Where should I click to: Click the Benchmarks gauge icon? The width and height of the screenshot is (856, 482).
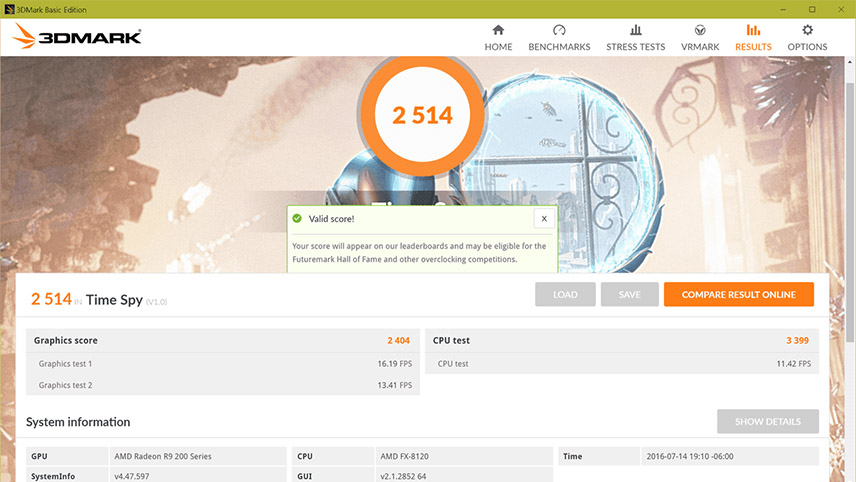[x=559, y=29]
